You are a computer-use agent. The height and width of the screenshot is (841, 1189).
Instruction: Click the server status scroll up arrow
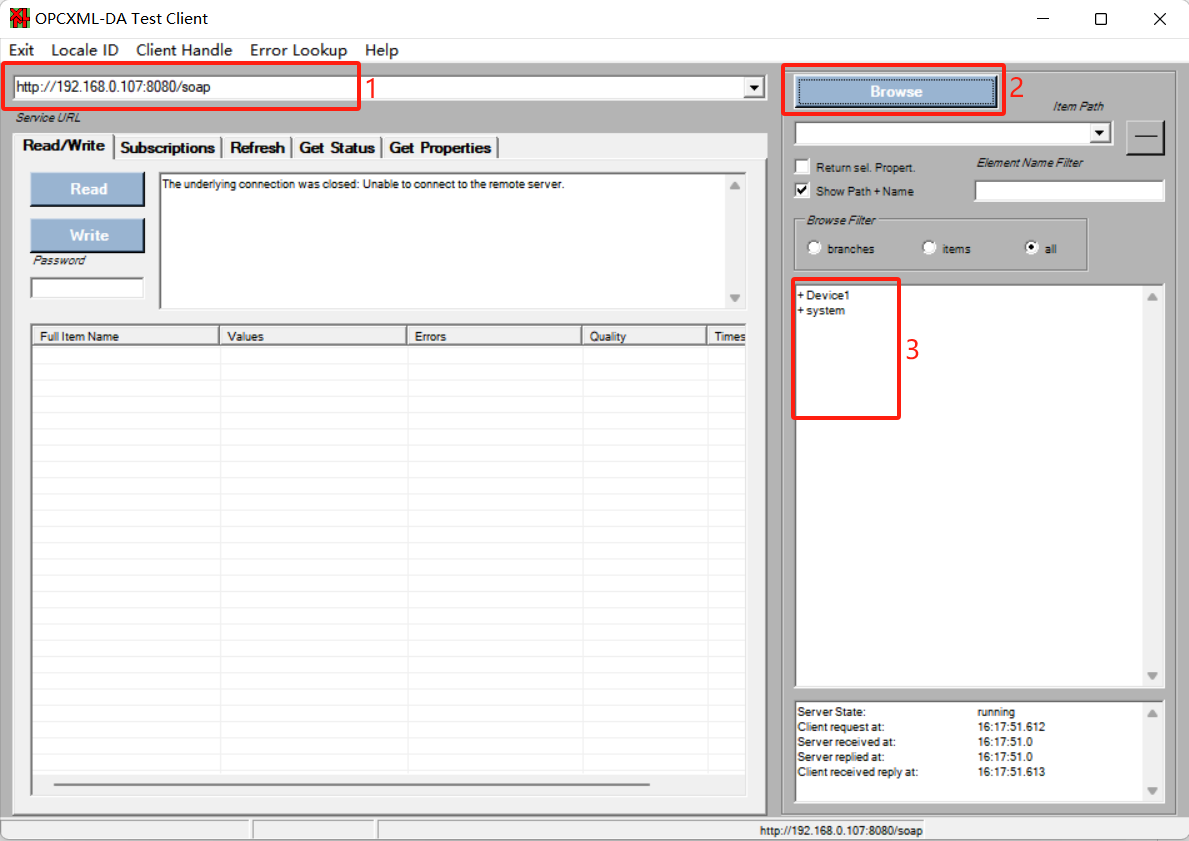point(1153,714)
